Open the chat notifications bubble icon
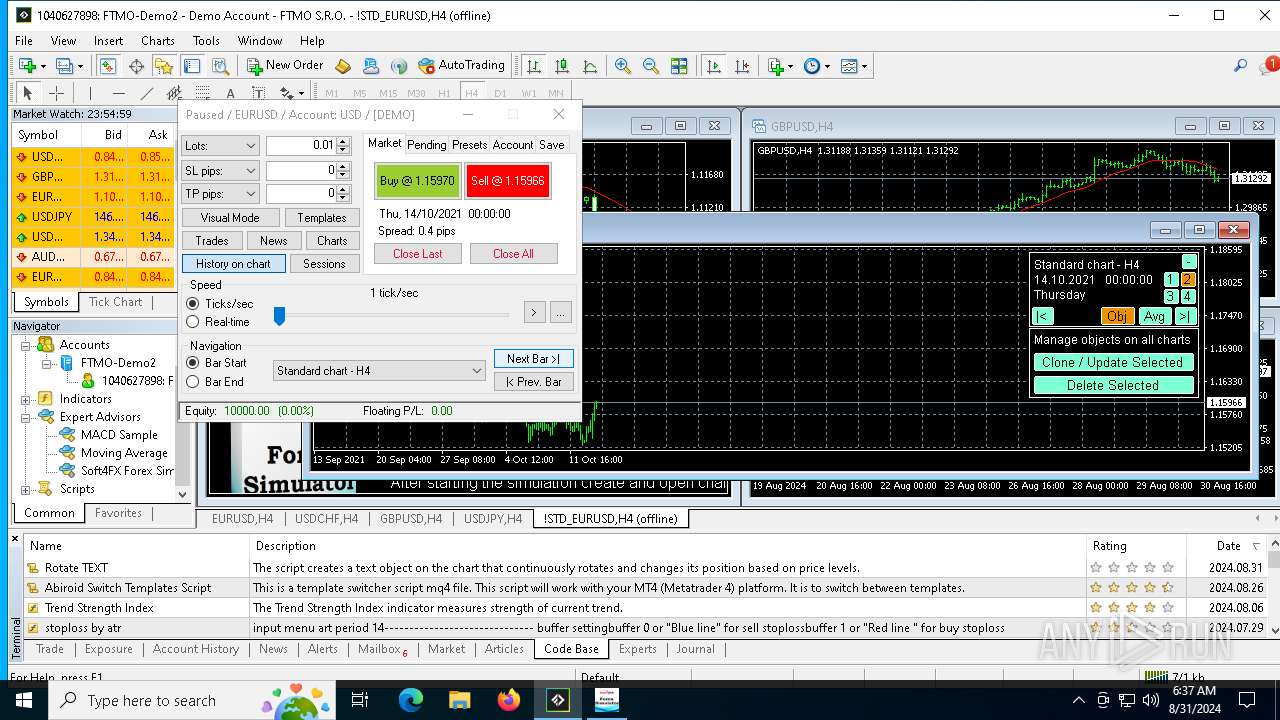1280x720 pixels. [x=1269, y=66]
